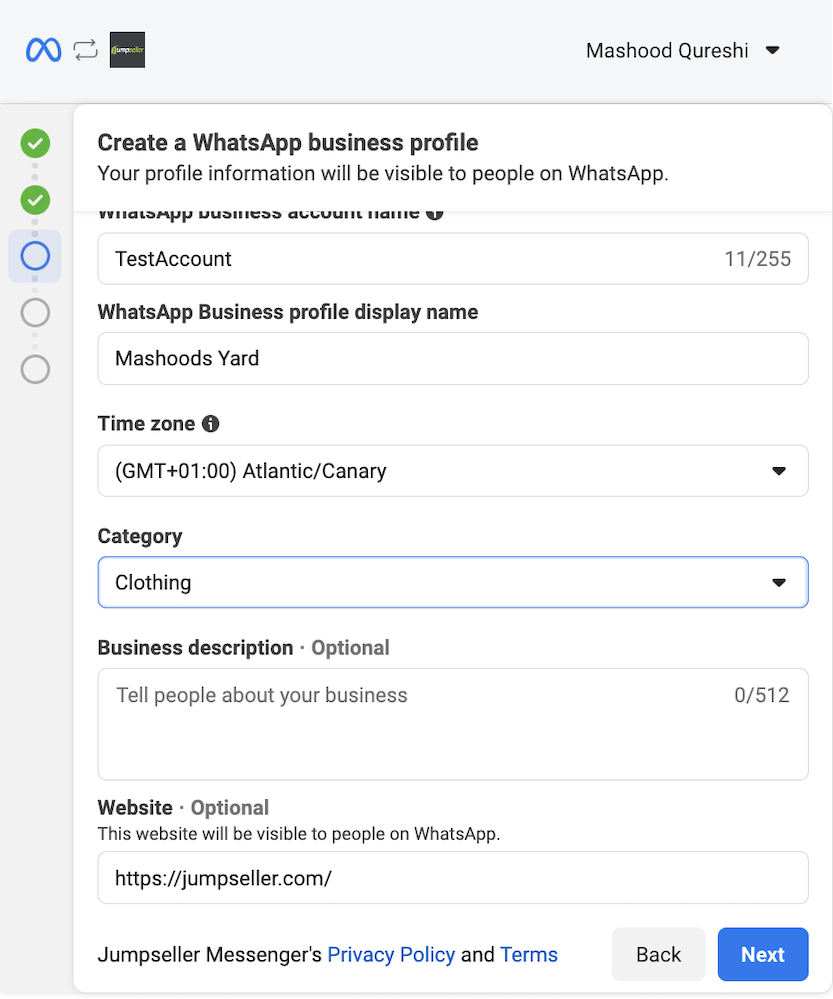Click the Meta logo icon
The width and height of the screenshot is (833, 999).
43,50
